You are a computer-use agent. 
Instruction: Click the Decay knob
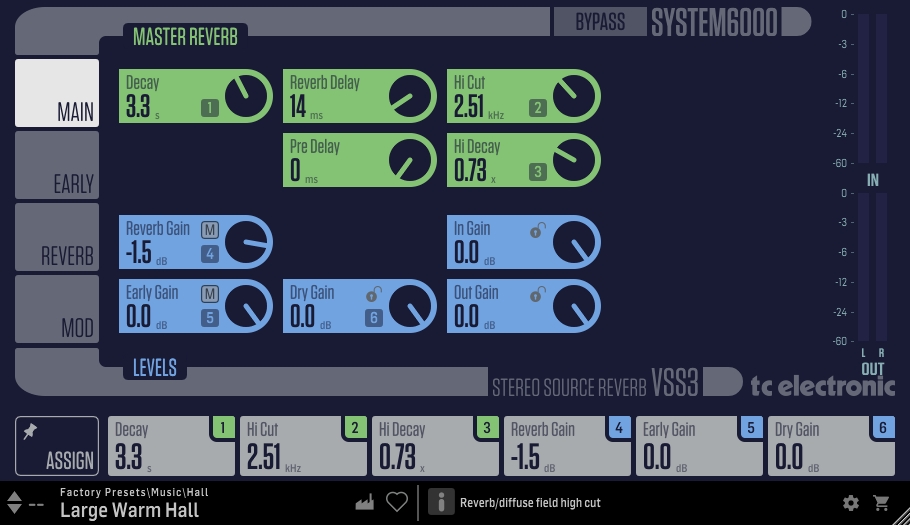pyautogui.click(x=246, y=96)
